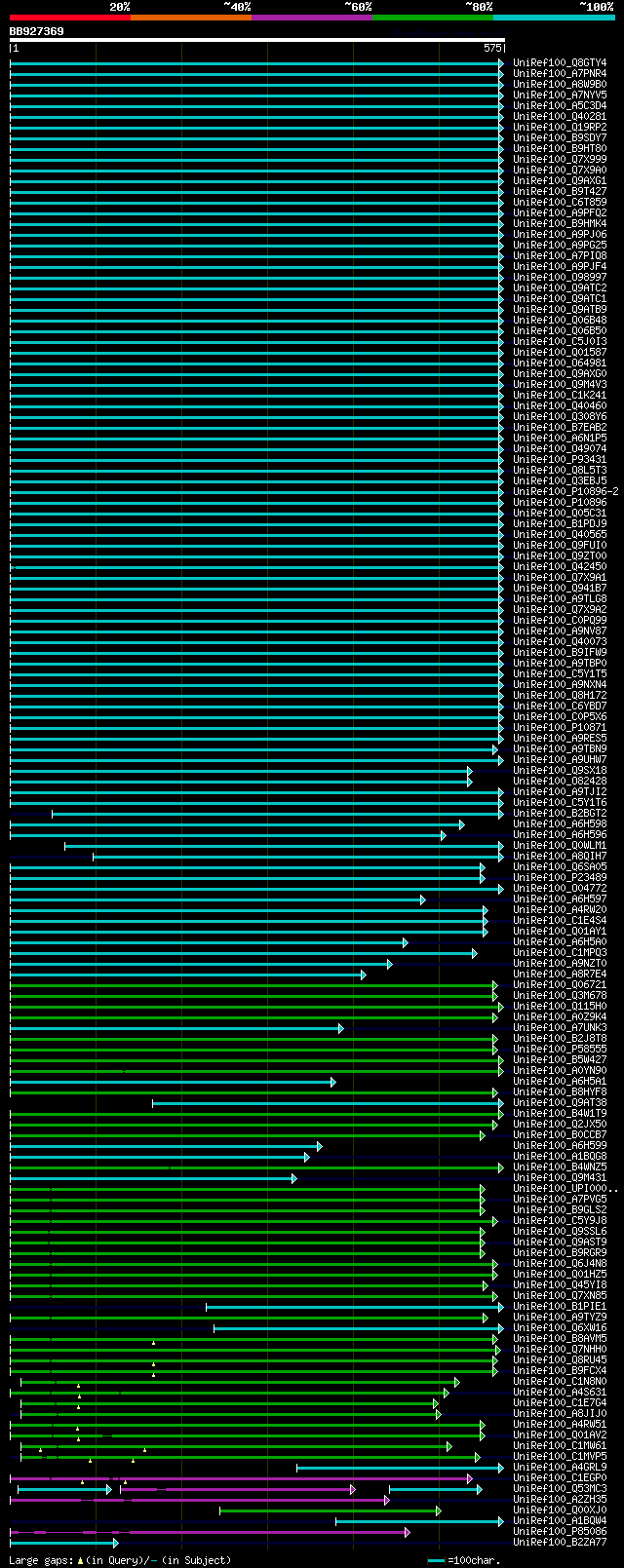Select the label UniRef100_B2BGT2

pyautogui.click(x=560, y=814)
